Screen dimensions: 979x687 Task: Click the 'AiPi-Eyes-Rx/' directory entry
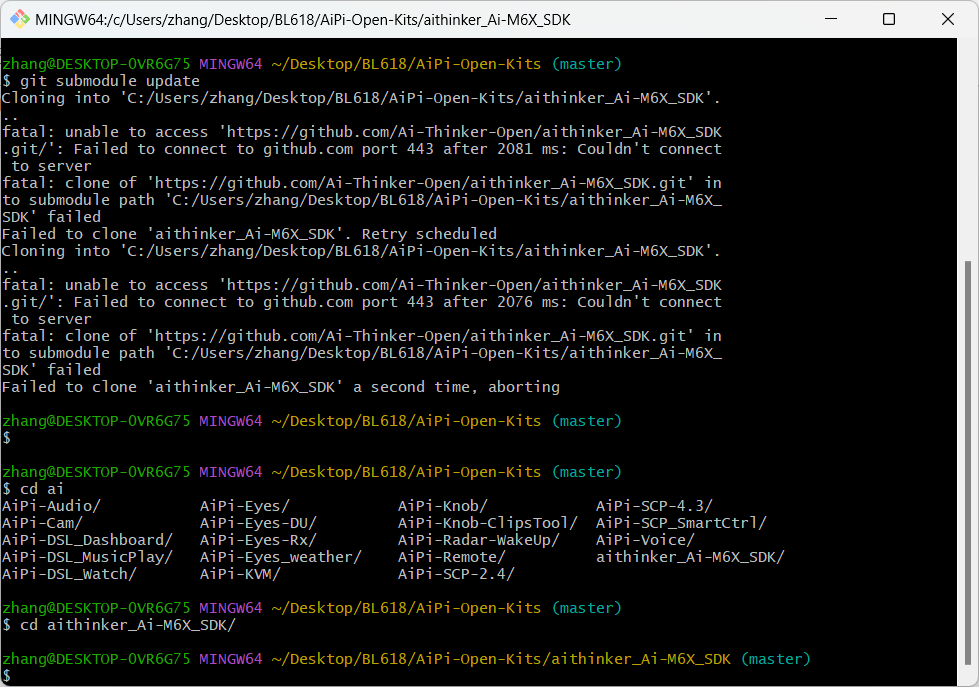point(258,540)
